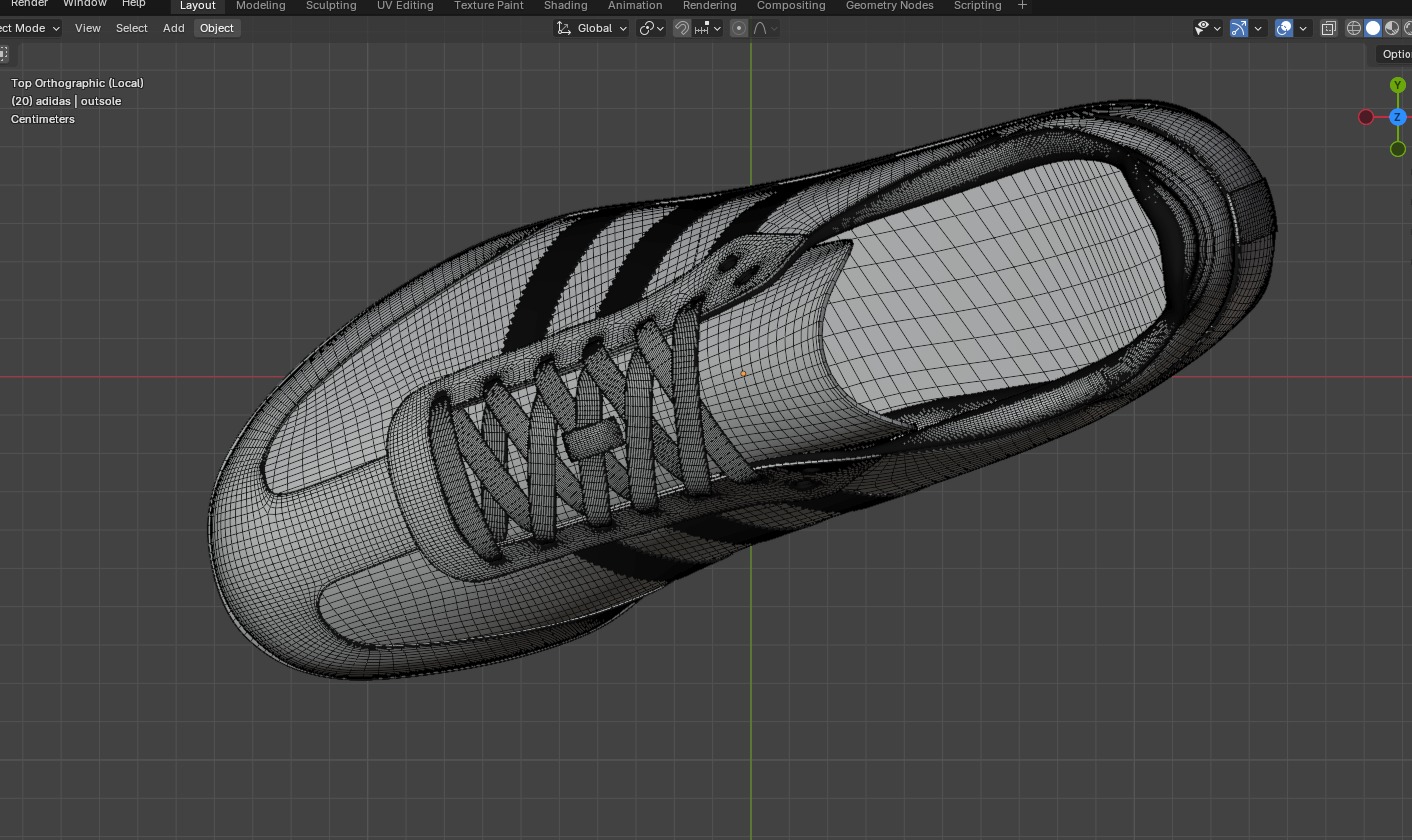1412x840 pixels.
Task: Click the 'Top Orthographic (Local)' view label
Action: tap(77, 83)
